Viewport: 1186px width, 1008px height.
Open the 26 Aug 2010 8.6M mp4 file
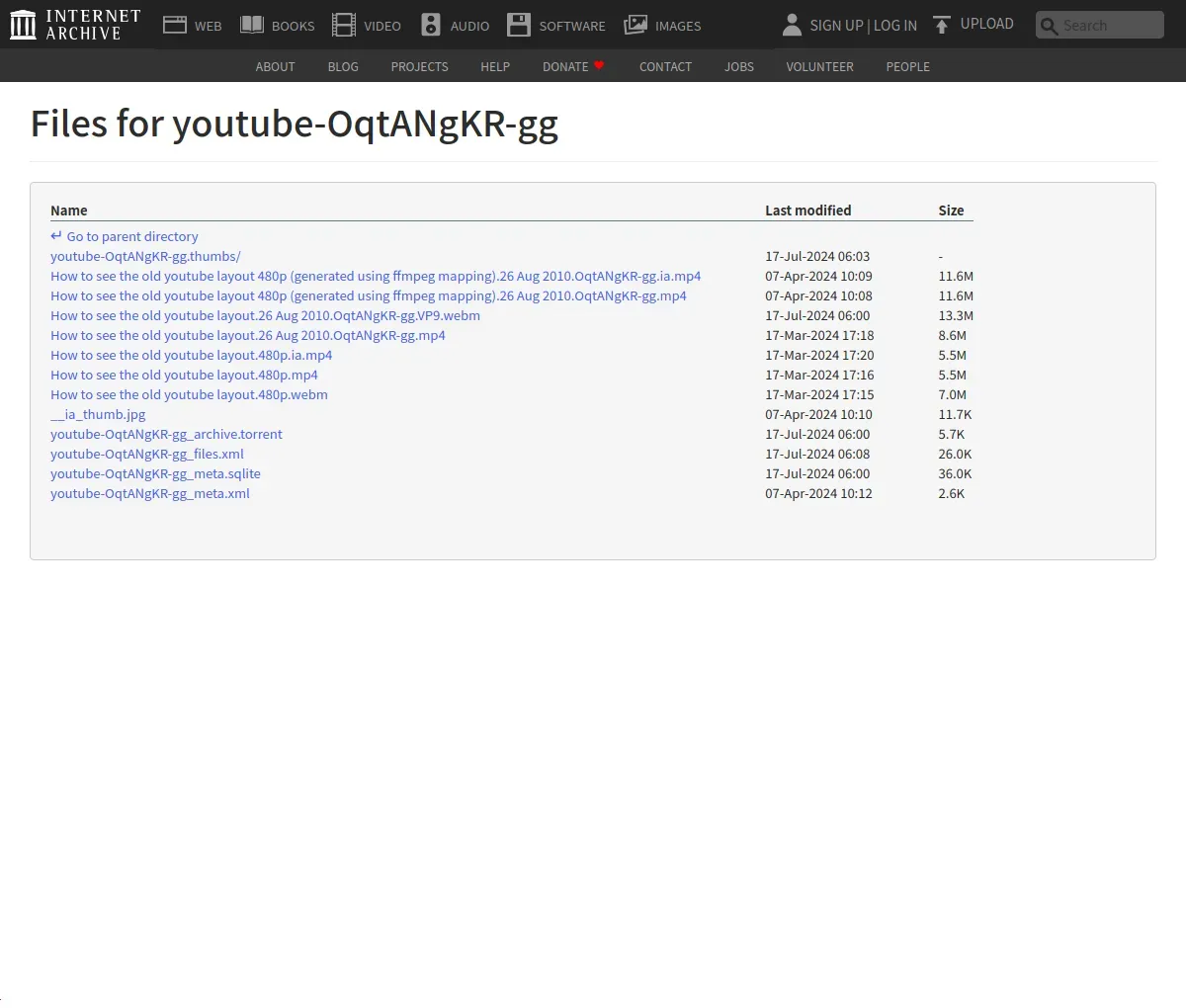pos(248,335)
